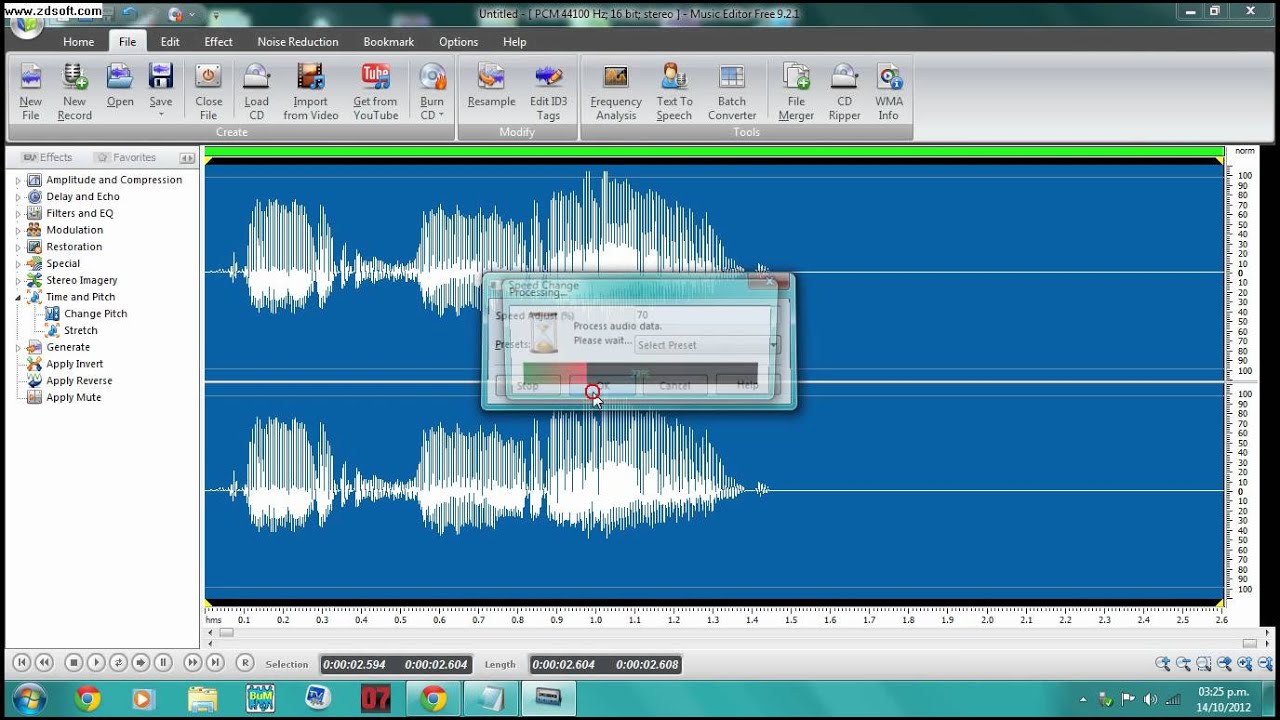
Task: Open the Options tab
Action: (x=458, y=42)
